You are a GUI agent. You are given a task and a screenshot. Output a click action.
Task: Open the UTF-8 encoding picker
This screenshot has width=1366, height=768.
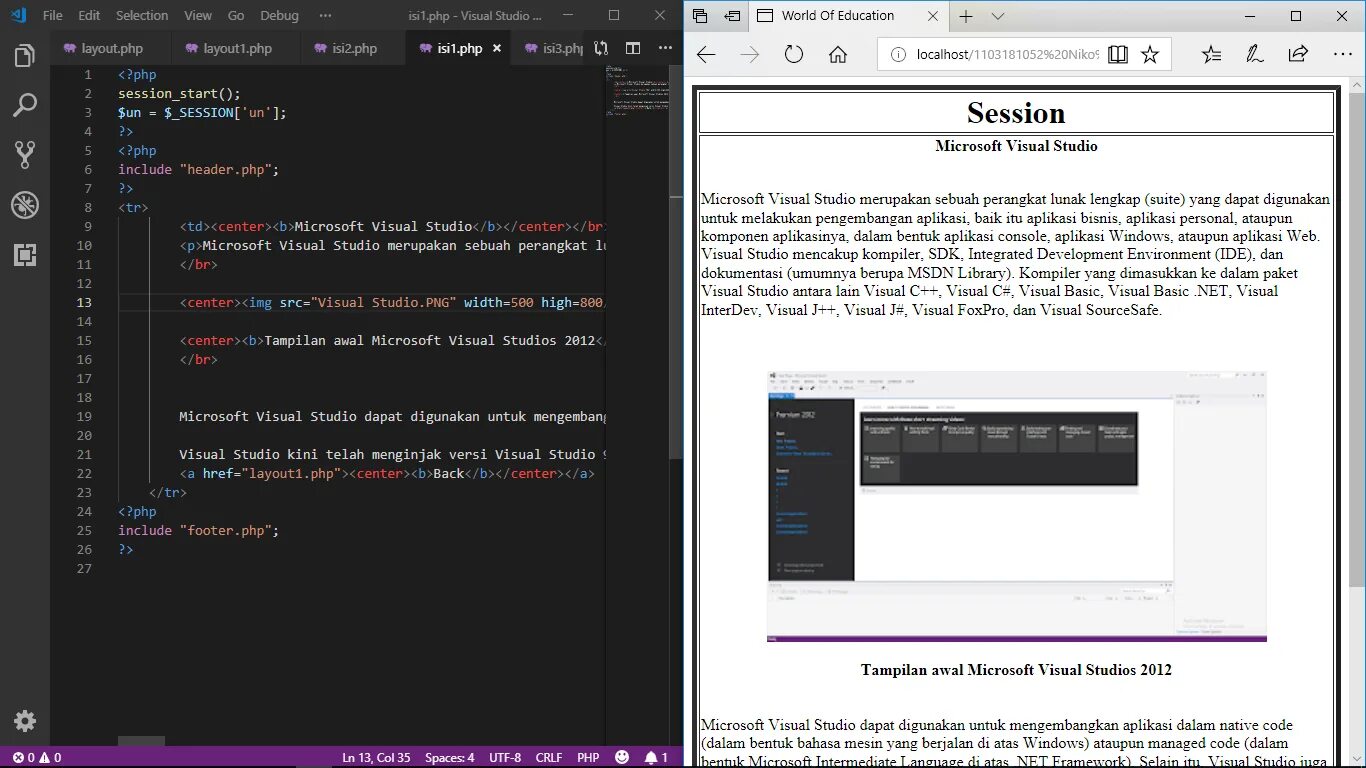click(505, 758)
